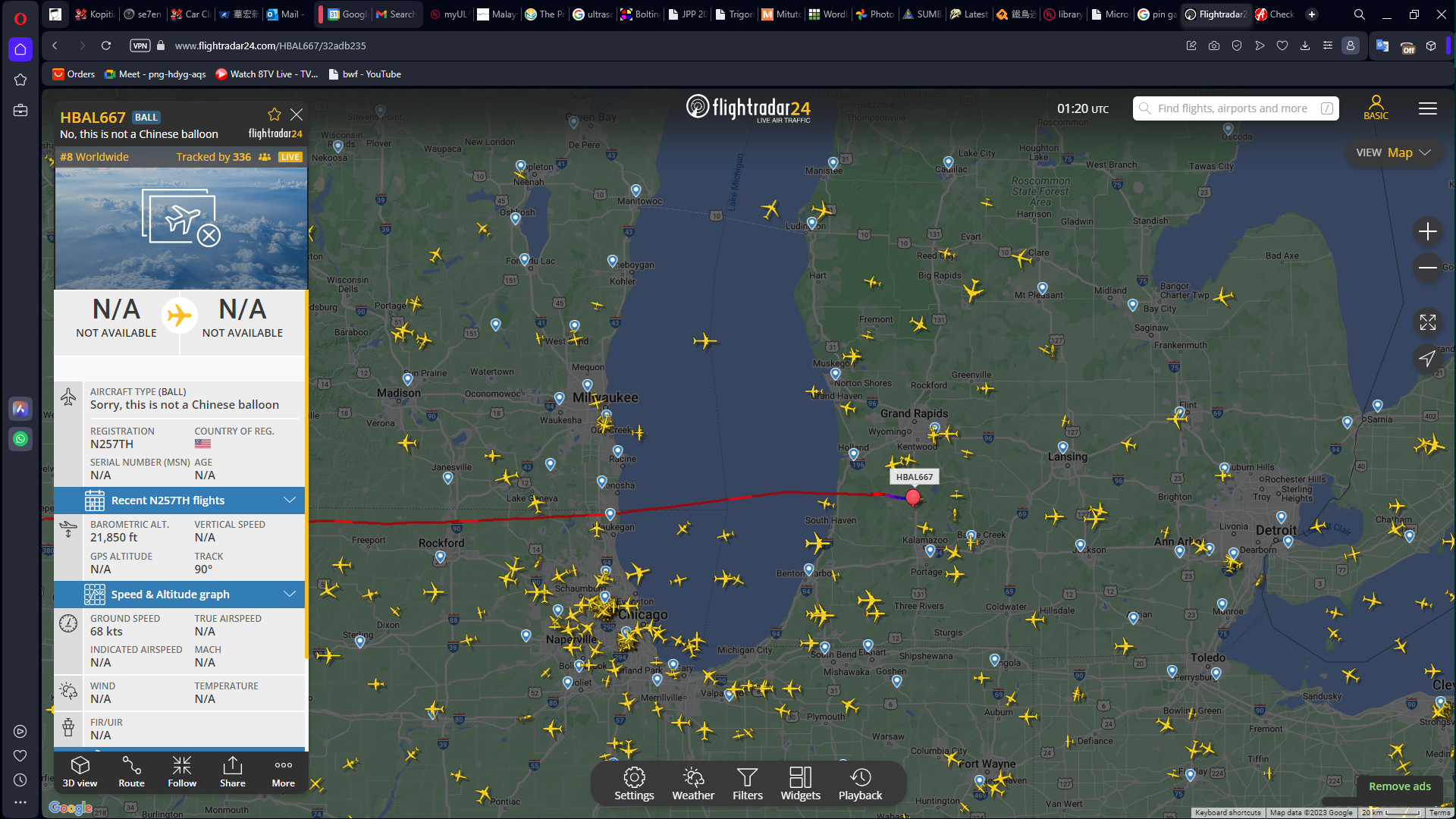Click the Tracked by 336 label
Screen dimensions: 1456x819
214,157
